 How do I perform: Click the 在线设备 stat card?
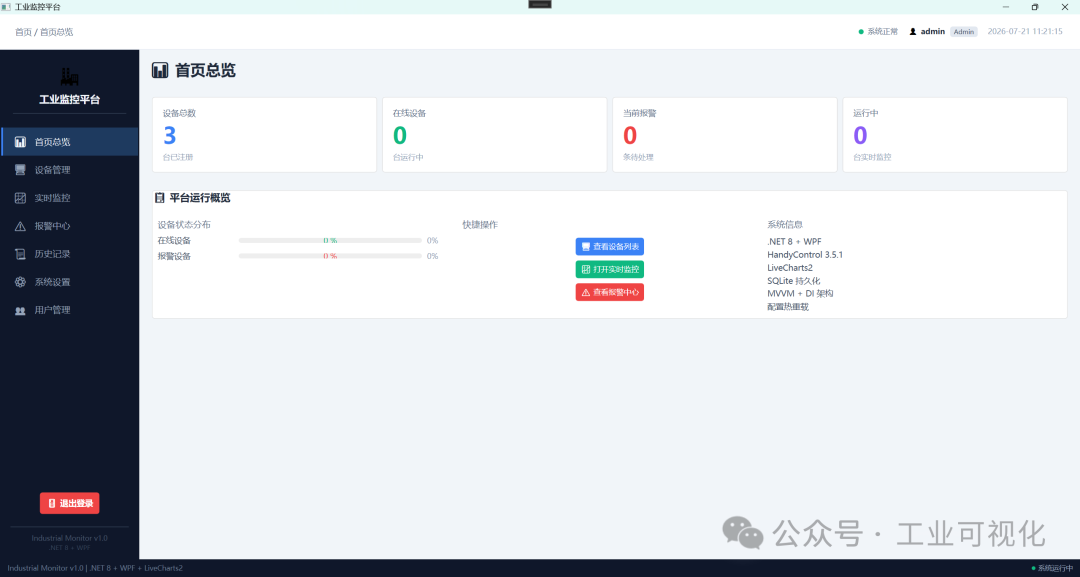[495, 135]
